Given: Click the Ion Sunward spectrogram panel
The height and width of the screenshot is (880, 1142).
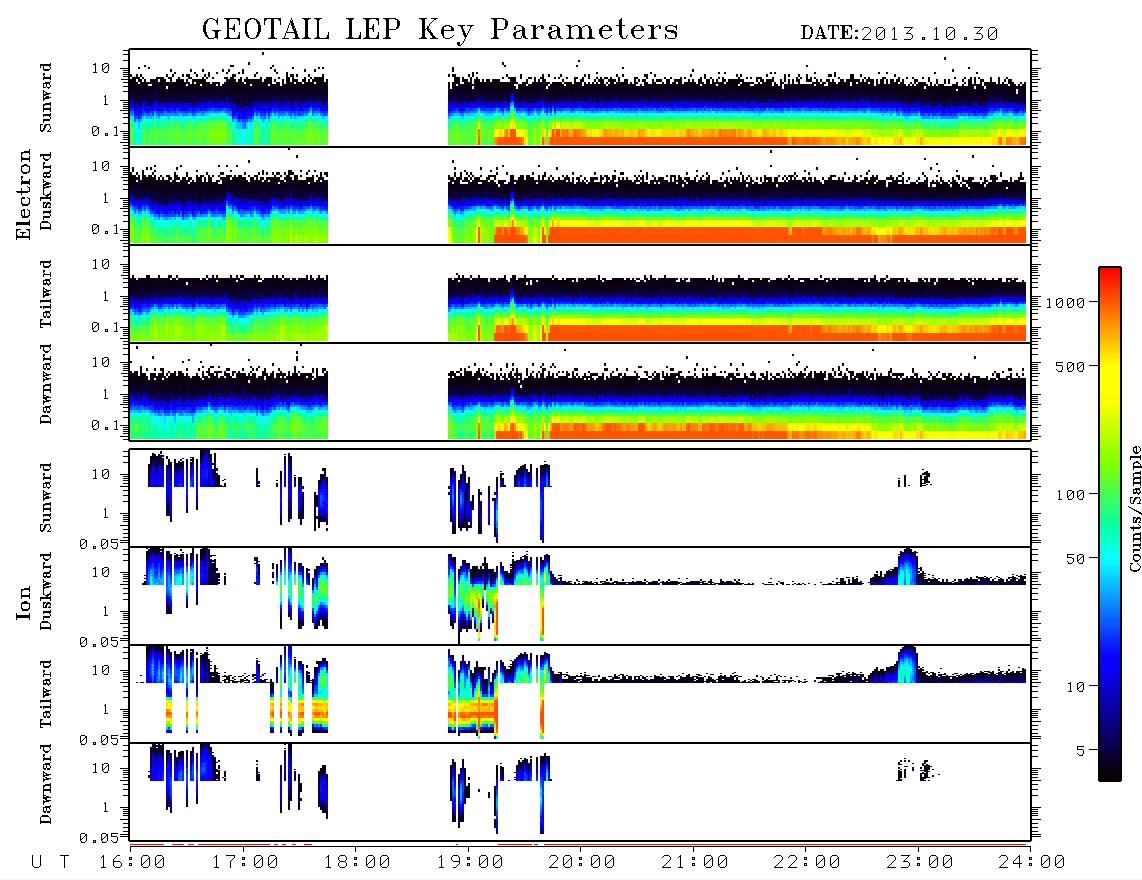Looking at the screenshot, I should [x=580, y=498].
